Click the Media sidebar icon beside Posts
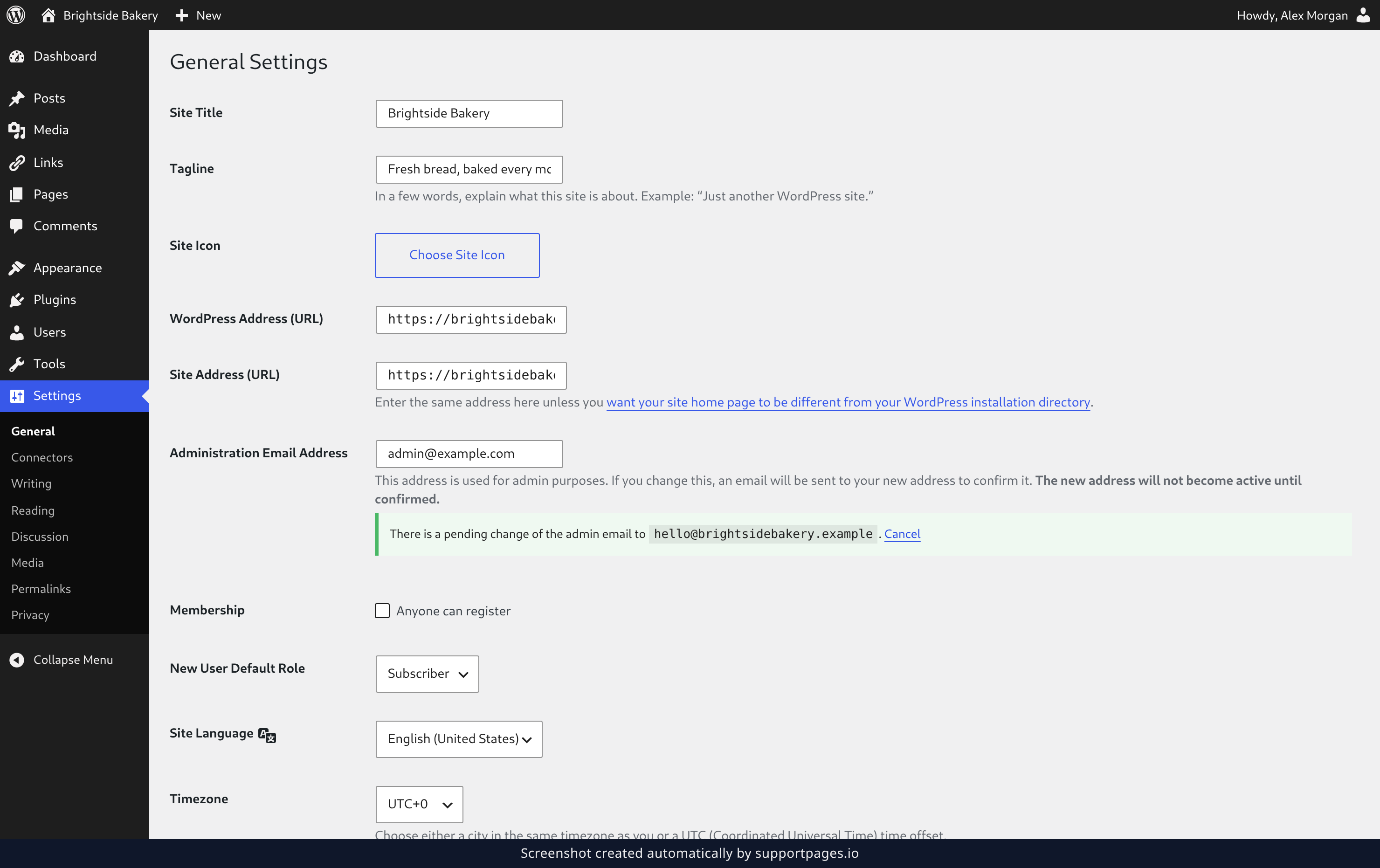Image resolution: width=1380 pixels, height=868 pixels. click(x=17, y=131)
